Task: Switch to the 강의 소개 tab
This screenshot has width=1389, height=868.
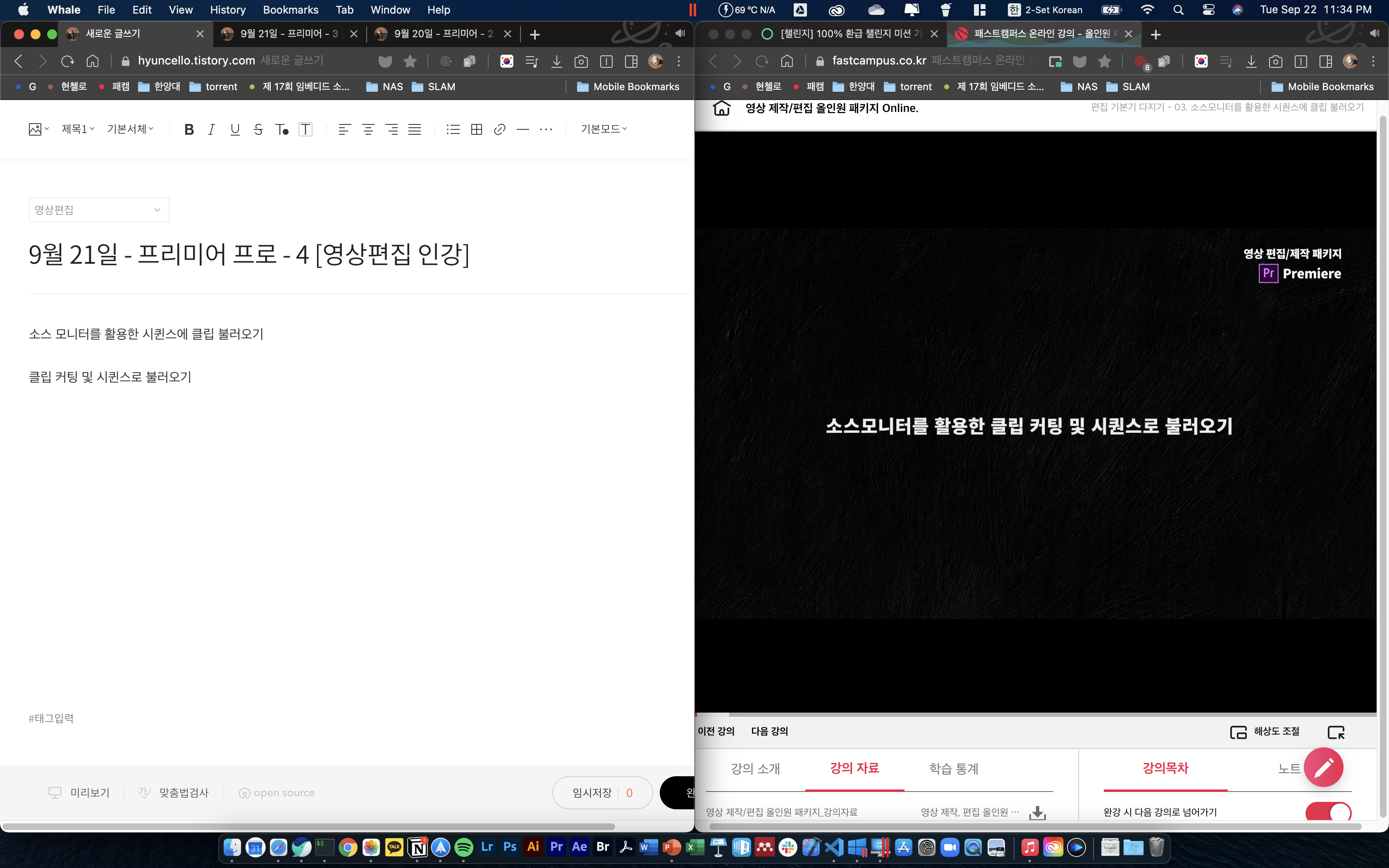Action: coord(755,768)
